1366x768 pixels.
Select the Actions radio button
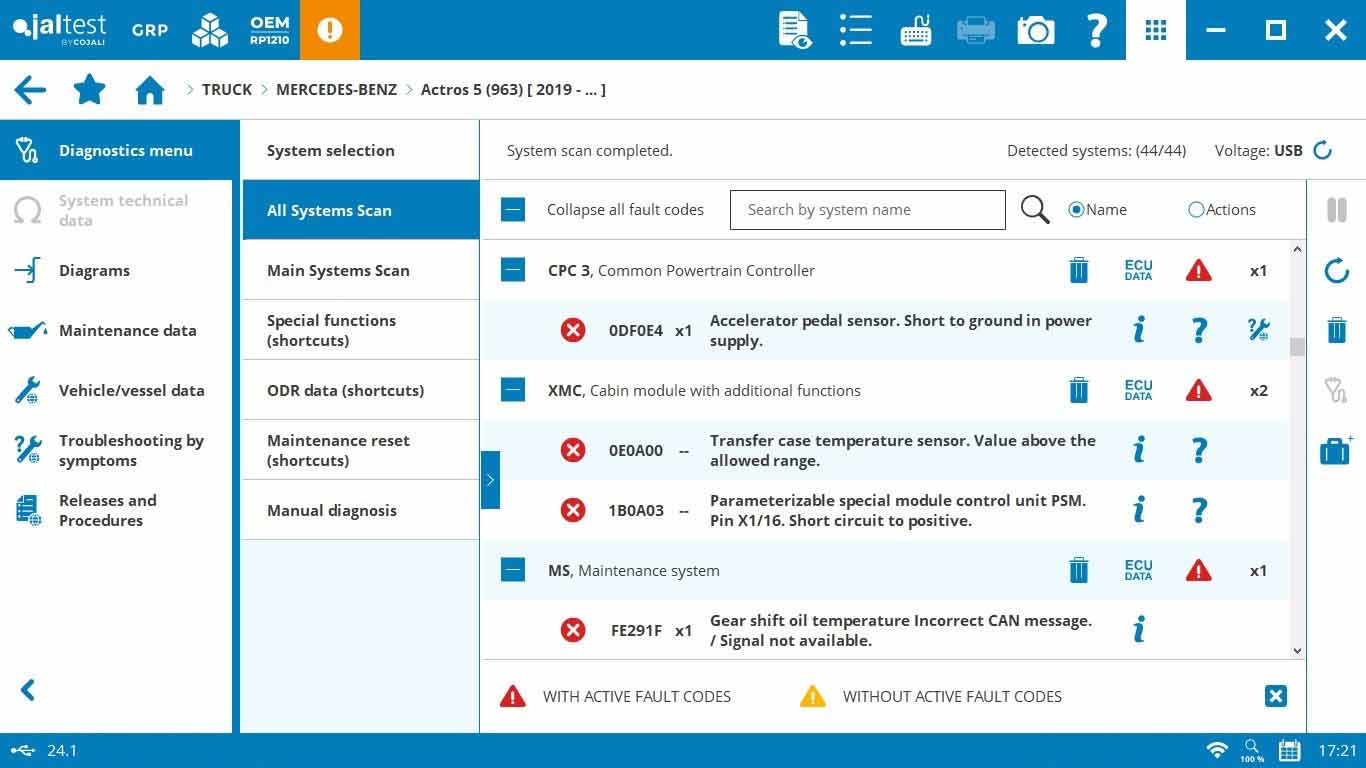(1196, 210)
